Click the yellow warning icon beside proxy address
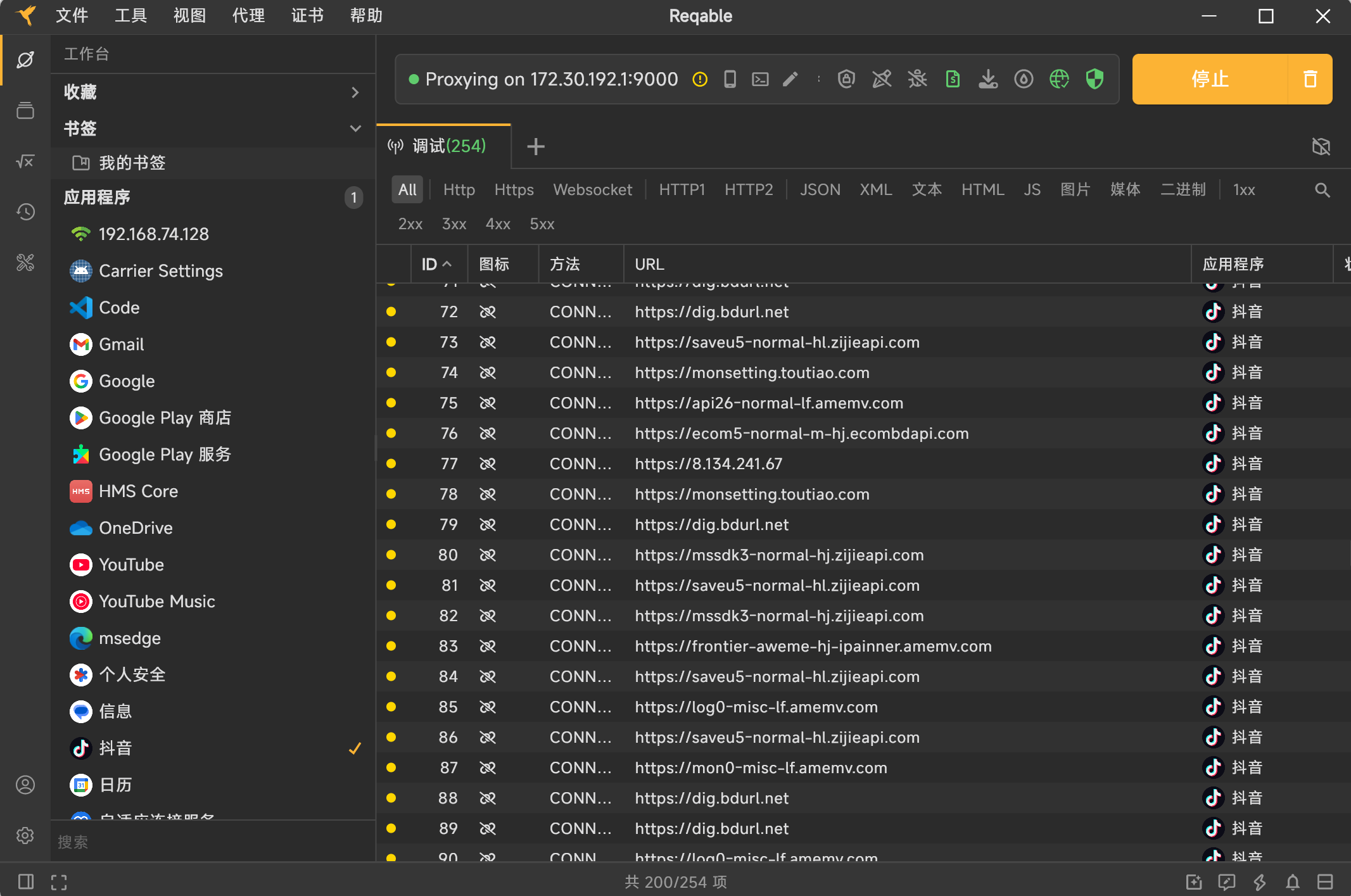1351x896 pixels. coord(700,79)
